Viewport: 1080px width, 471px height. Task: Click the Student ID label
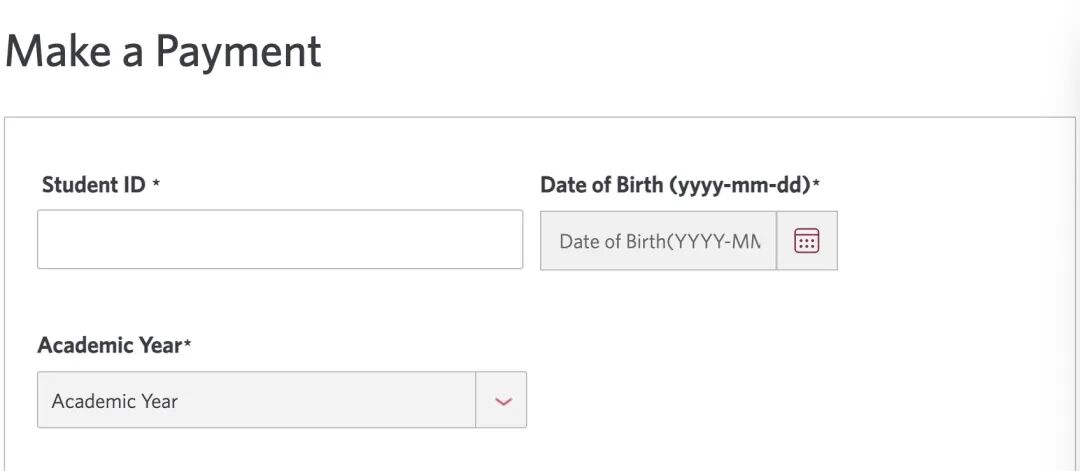94,185
